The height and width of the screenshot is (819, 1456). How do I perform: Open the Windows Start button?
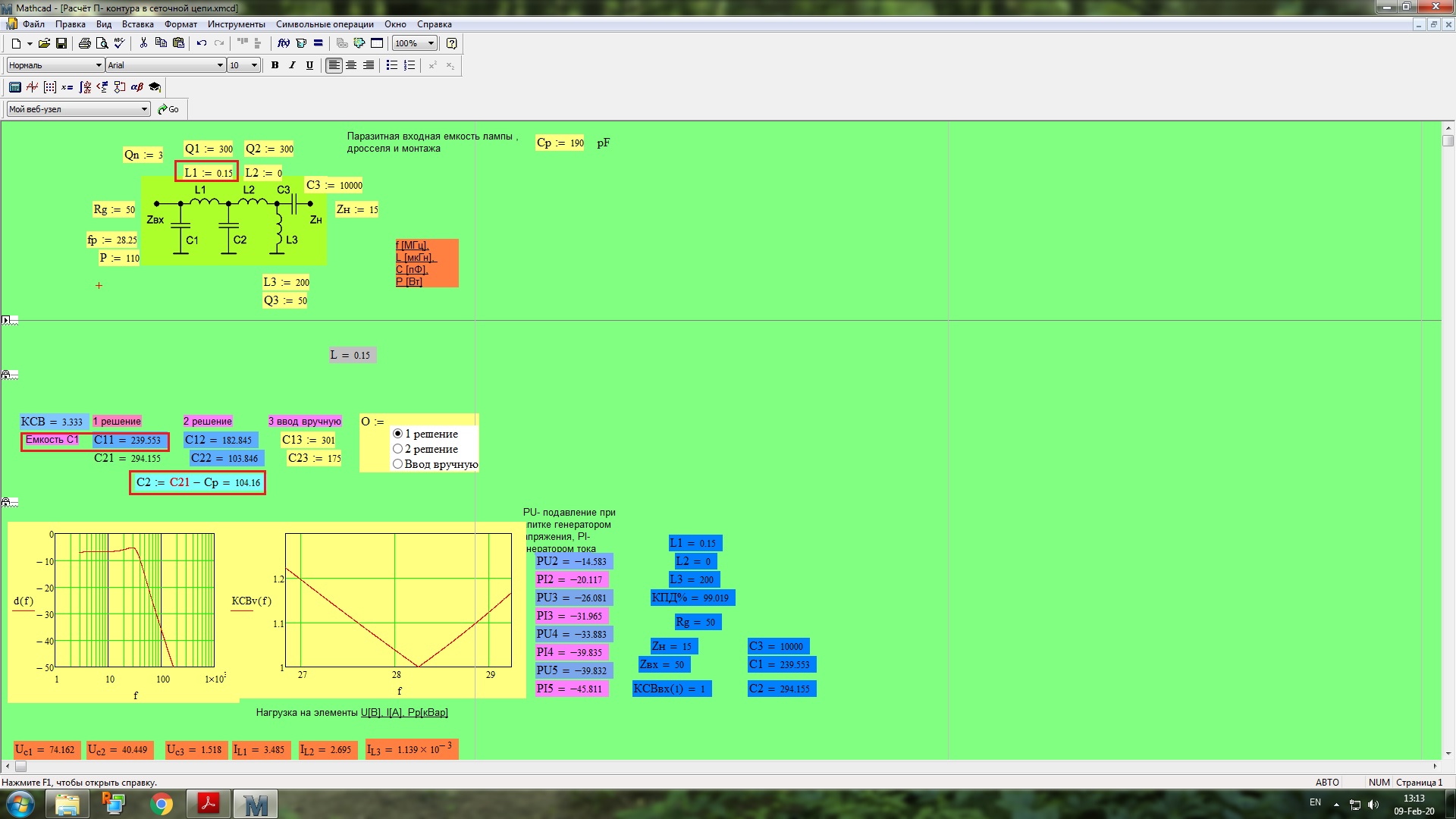[x=20, y=804]
